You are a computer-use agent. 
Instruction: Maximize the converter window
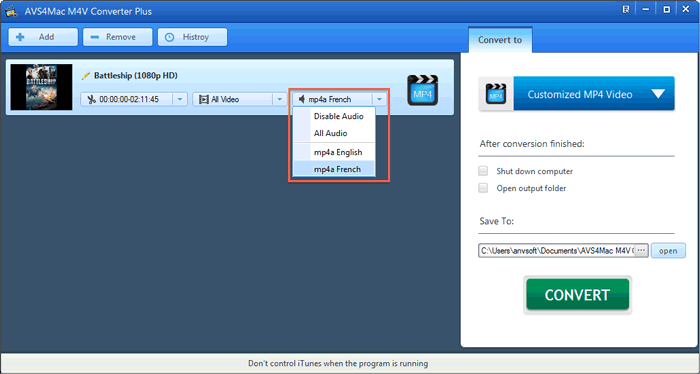pos(667,9)
